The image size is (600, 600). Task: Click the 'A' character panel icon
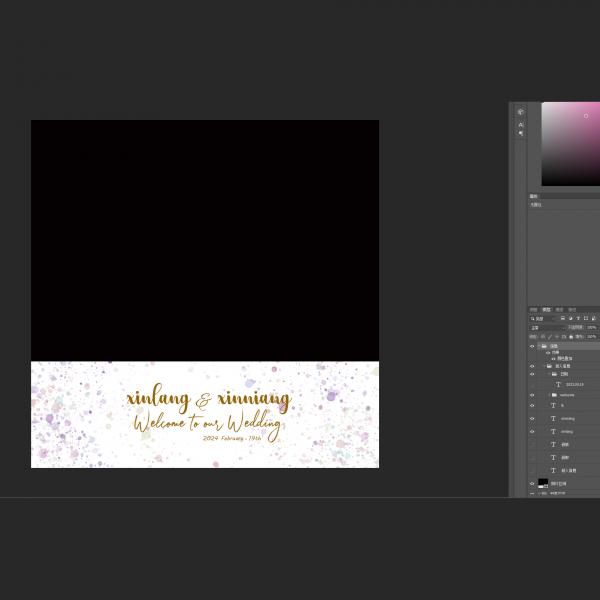(520, 124)
